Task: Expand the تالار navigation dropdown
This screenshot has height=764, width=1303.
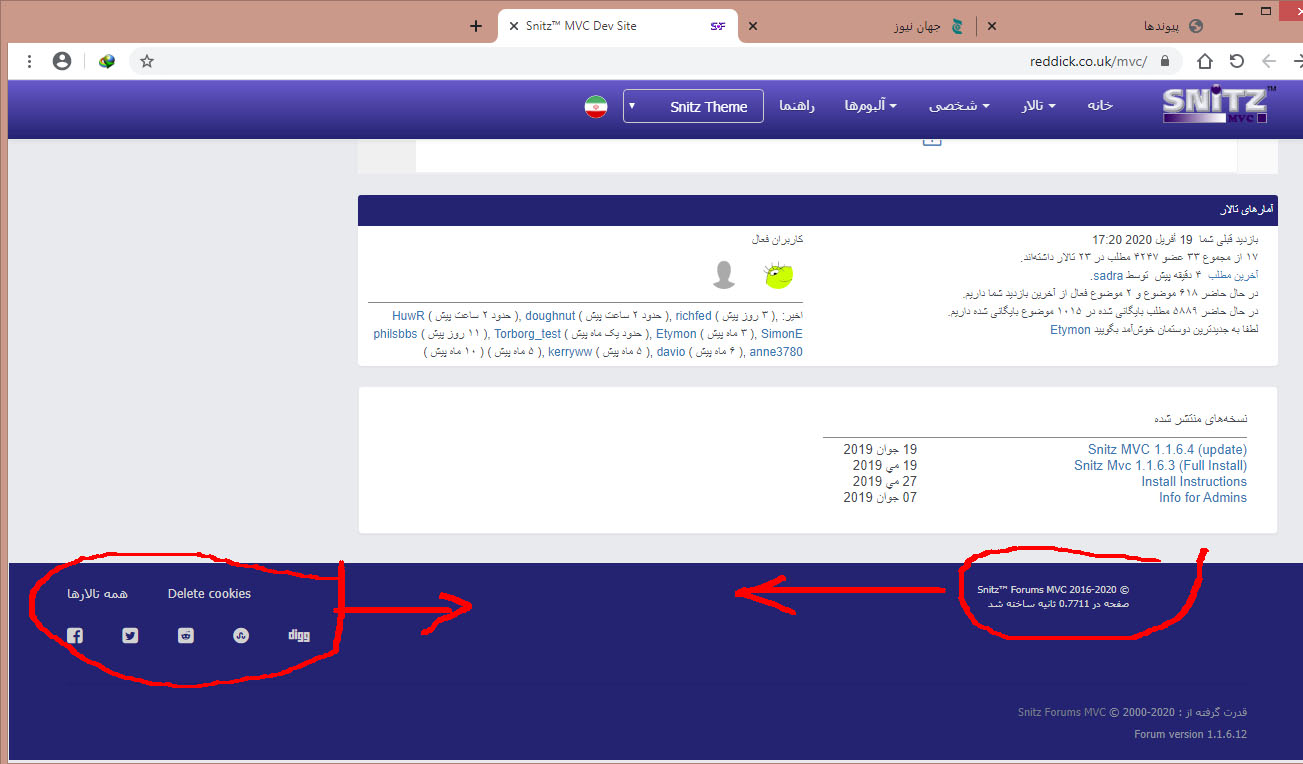Action: coord(1038,106)
